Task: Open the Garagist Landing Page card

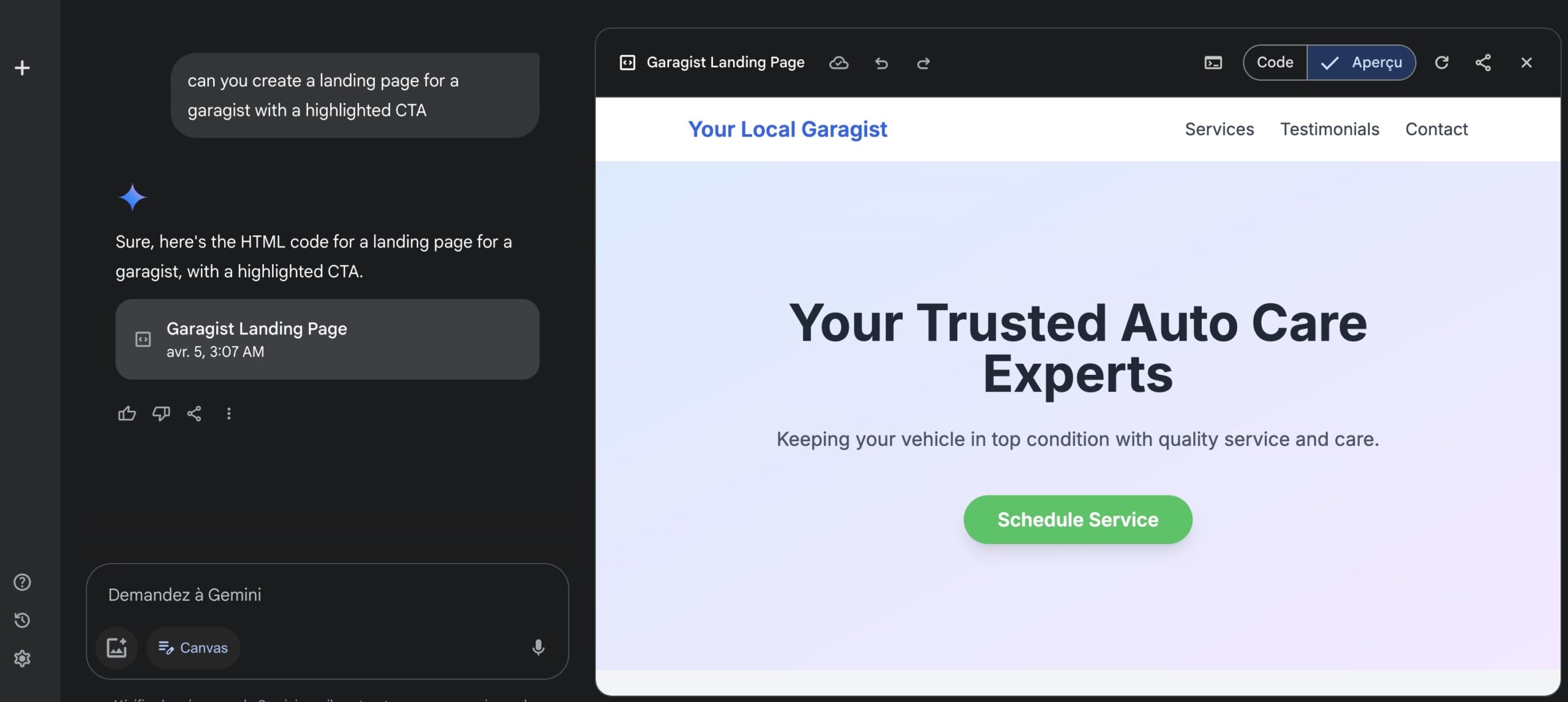Action: [x=327, y=339]
